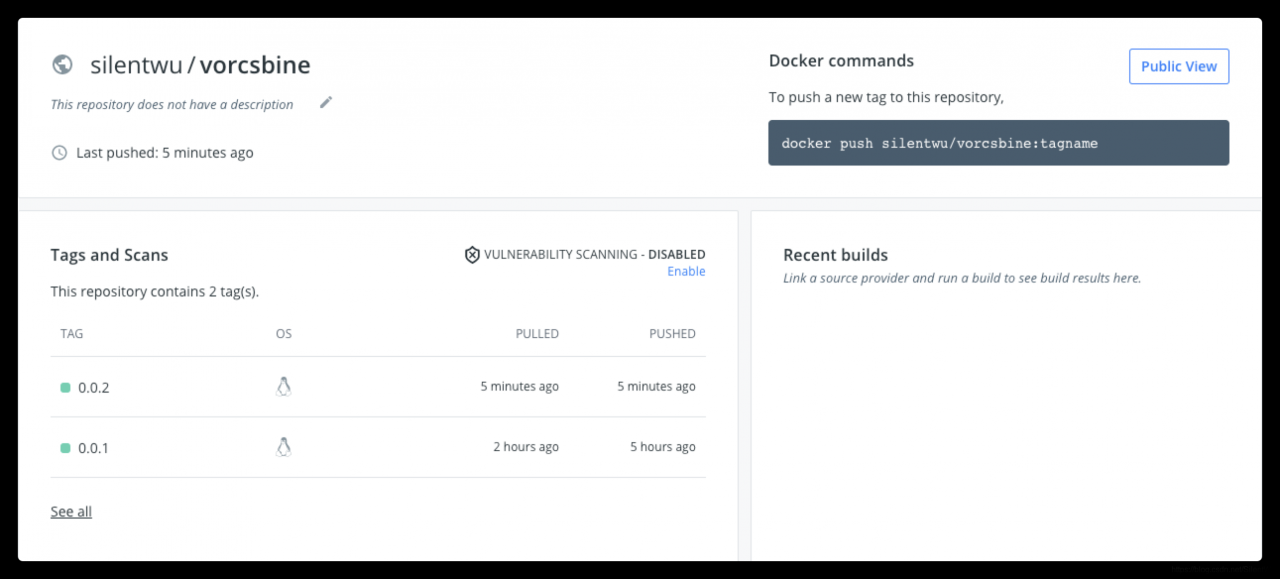Open the Public View button
This screenshot has height=579, width=1280.
[x=1178, y=66]
